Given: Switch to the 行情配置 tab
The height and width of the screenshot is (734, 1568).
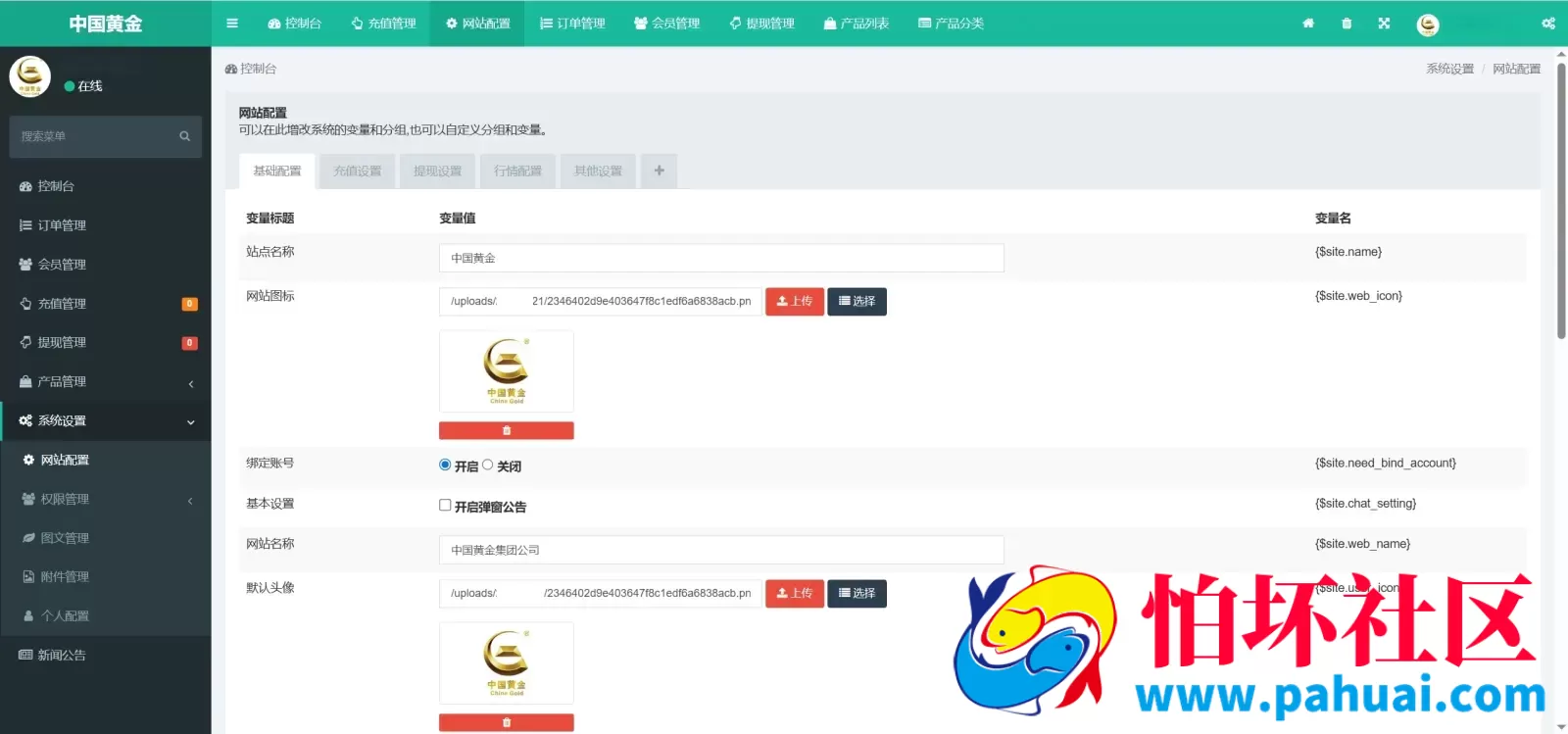Looking at the screenshot, I should (518, 171).
